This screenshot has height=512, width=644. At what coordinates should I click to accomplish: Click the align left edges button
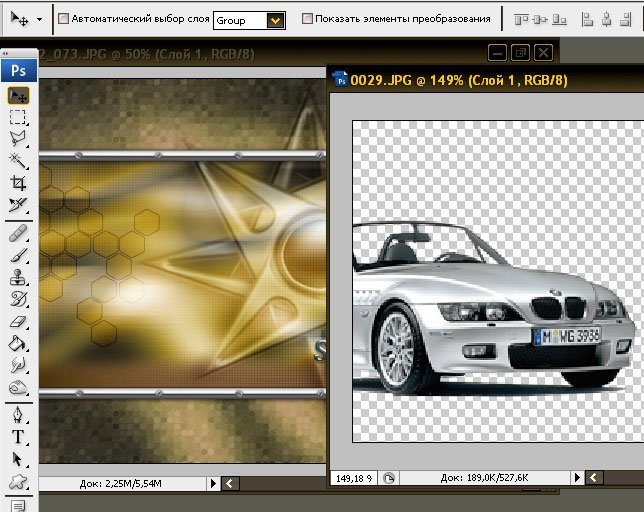pos(588,19)
